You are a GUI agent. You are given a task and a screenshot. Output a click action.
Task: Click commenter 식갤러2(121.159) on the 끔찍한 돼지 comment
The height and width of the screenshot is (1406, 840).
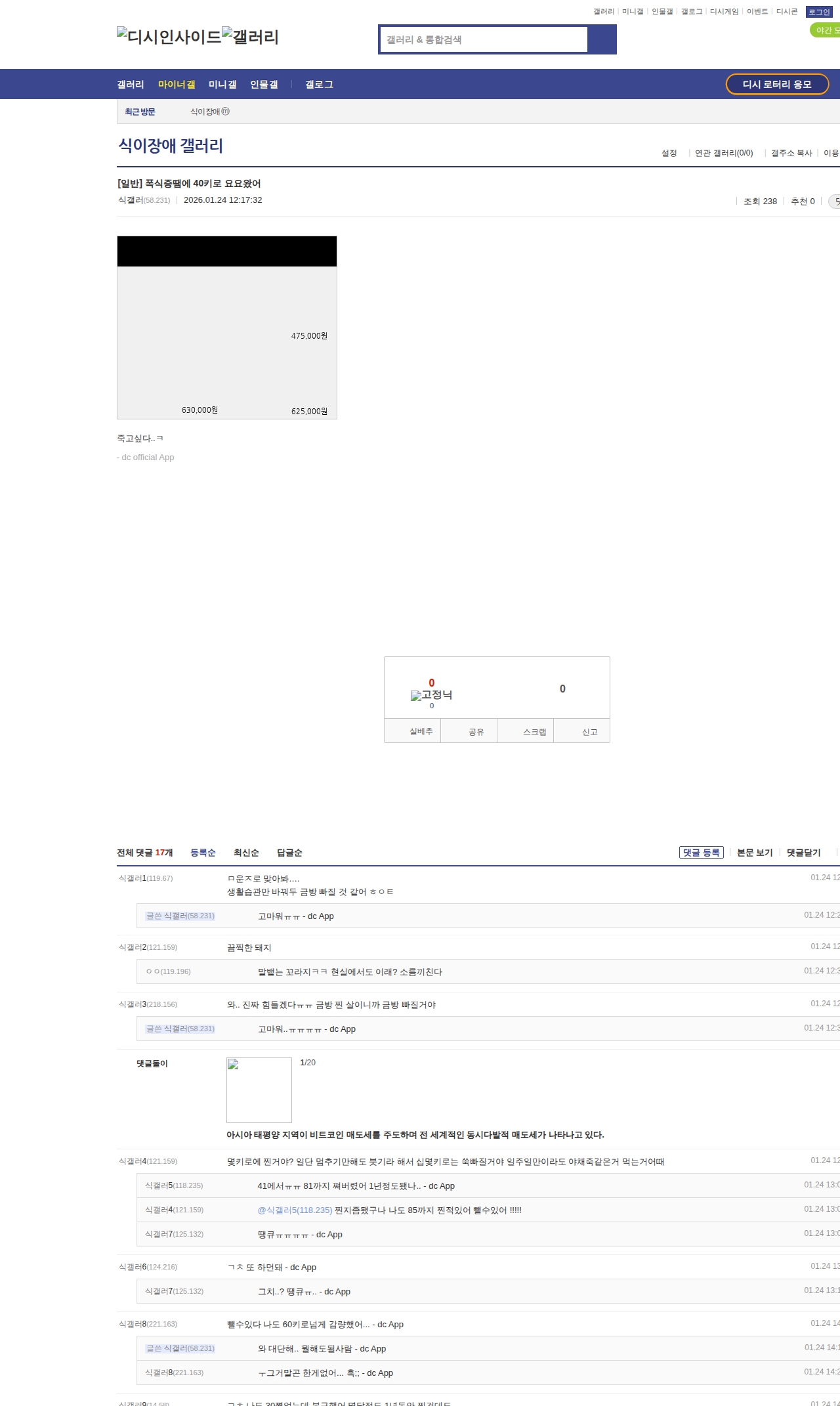148,947
